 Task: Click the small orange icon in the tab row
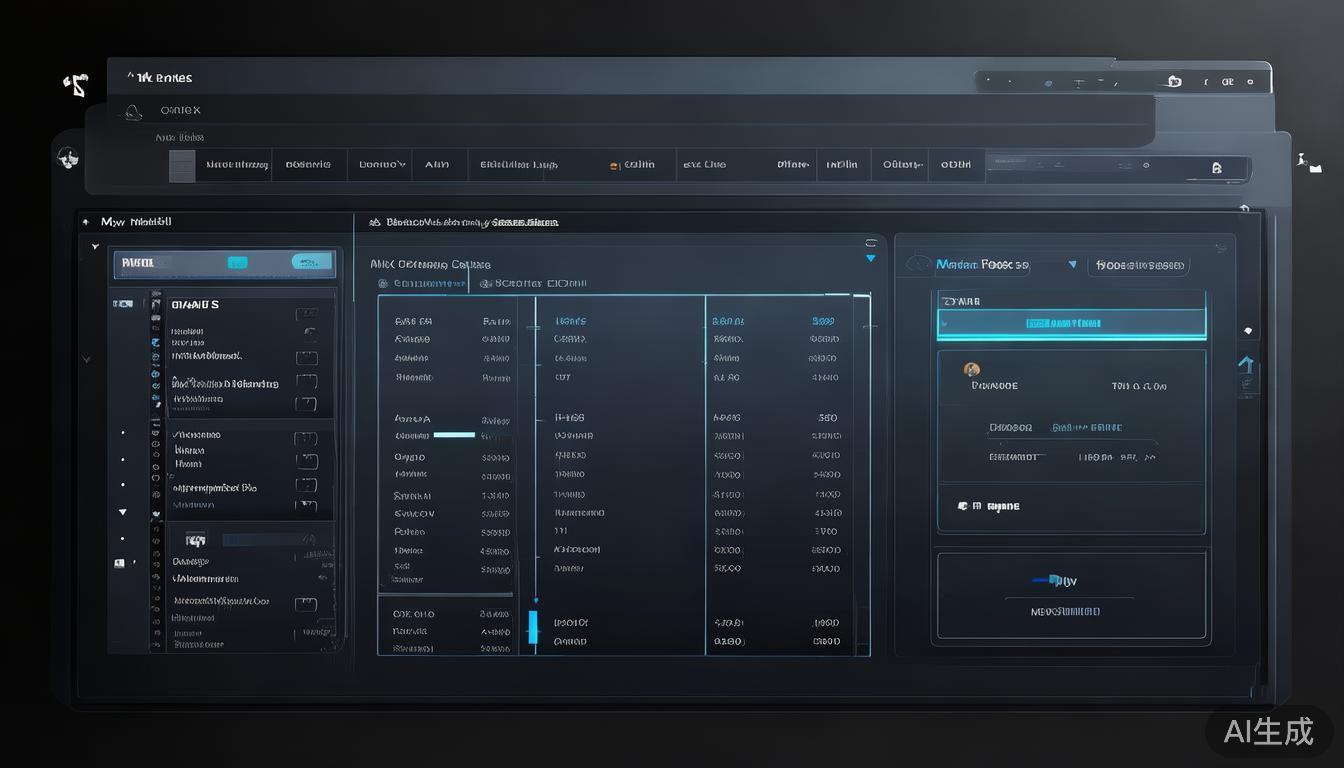(x=615, y=166)
